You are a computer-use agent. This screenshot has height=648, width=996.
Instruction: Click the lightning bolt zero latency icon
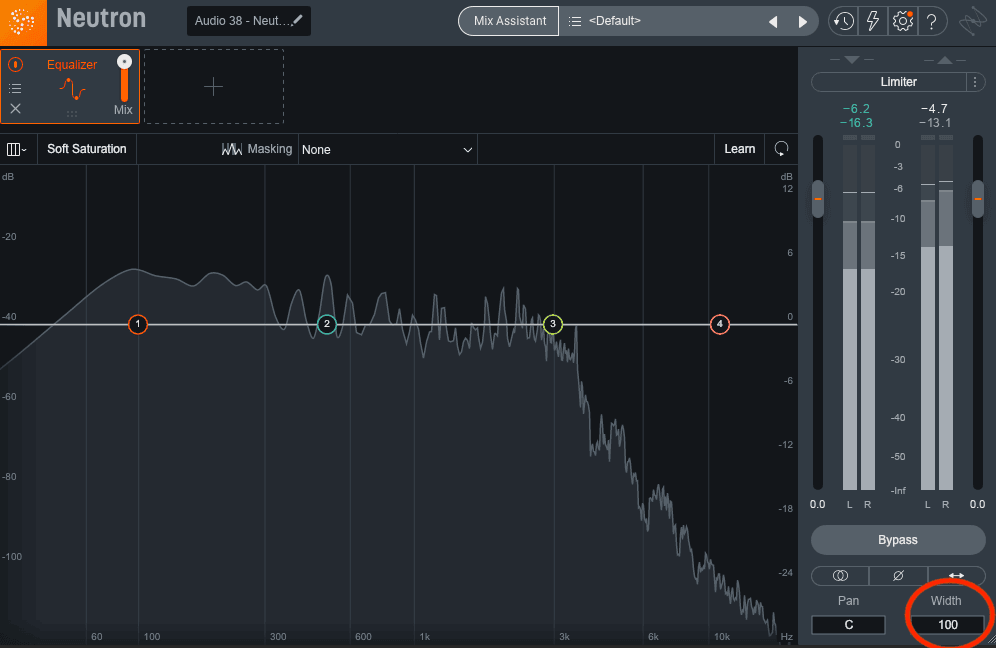point(873,22)
